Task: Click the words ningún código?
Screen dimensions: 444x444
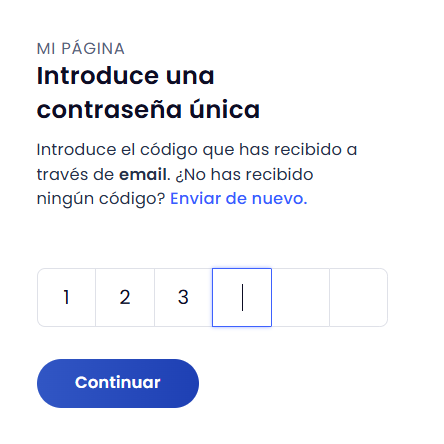Action: (101, 199)
